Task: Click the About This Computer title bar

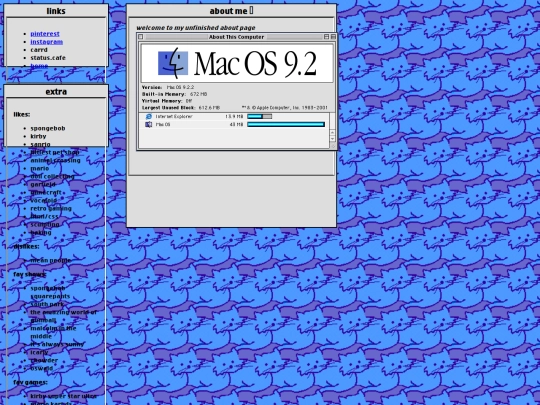Action: click(236, 37)
